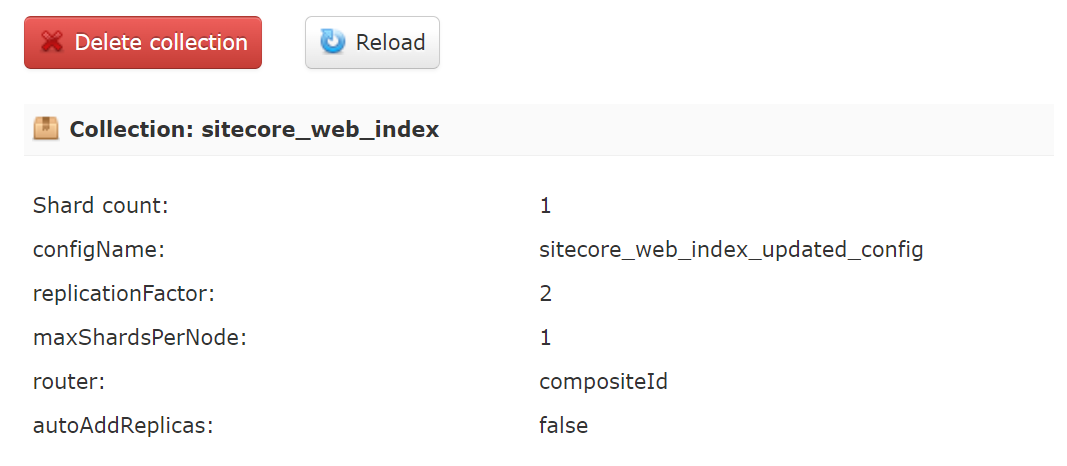Click the "maxShardsPerNode:" label
Viewport: 1067px width, 466px height.
point(140,338)
